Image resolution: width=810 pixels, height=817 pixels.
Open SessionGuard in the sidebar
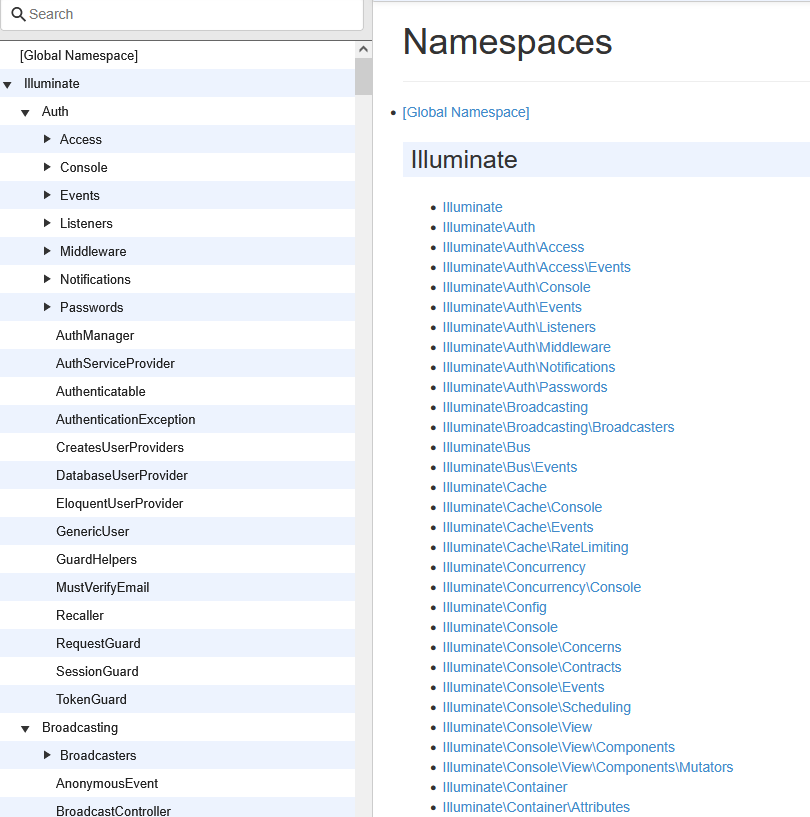97,672
